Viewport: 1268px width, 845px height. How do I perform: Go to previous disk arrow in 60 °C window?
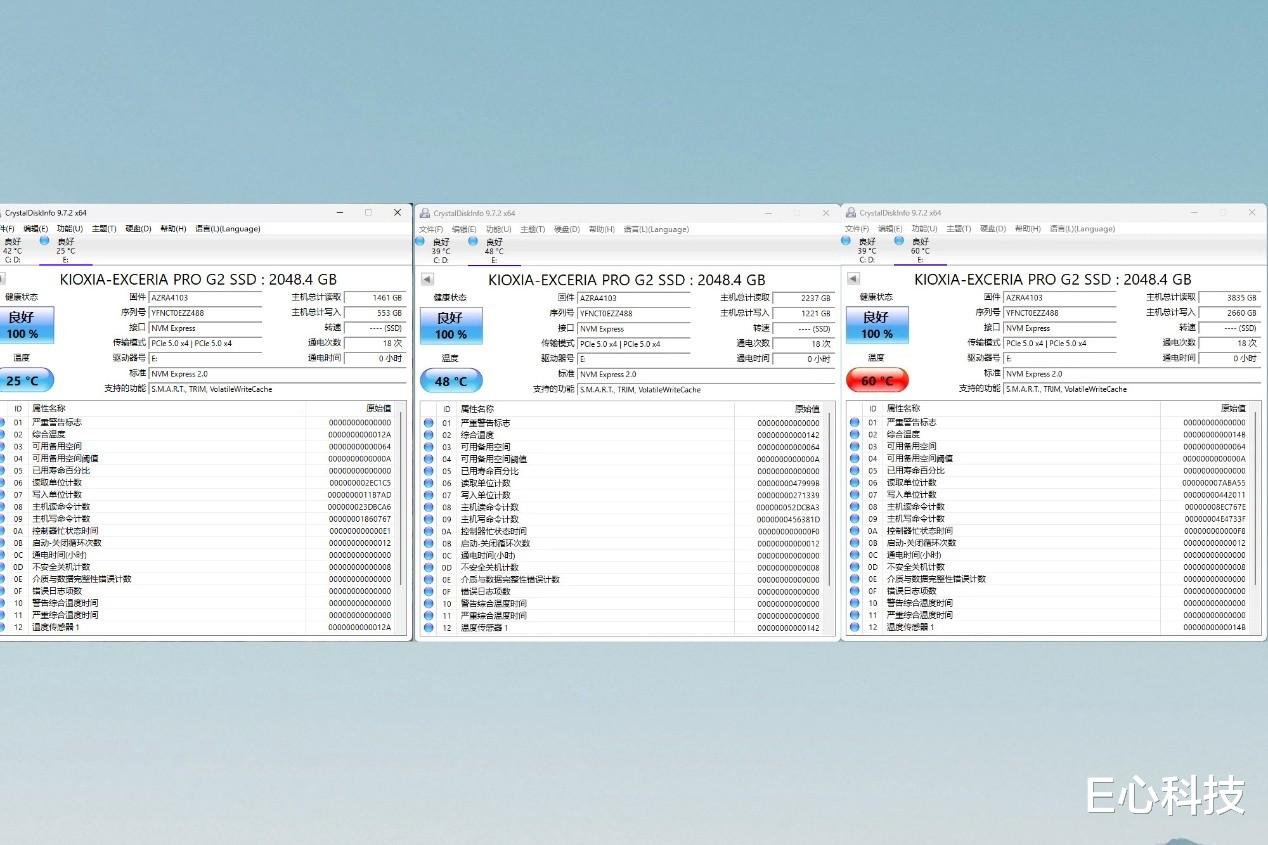coord(853,279)
